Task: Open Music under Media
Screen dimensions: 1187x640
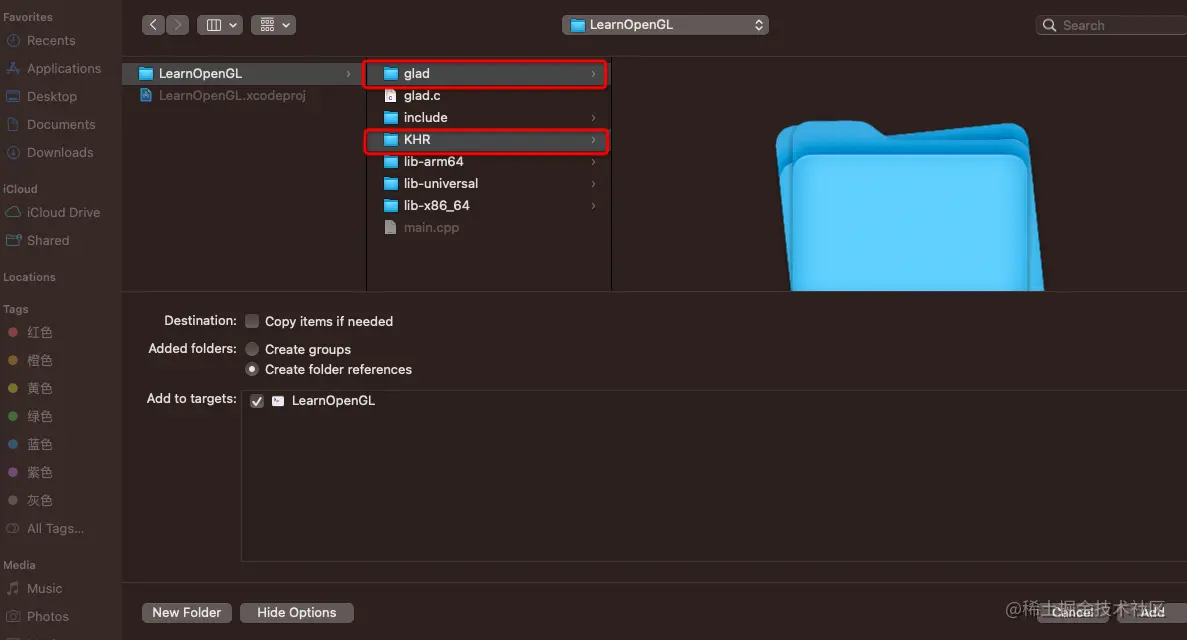Action: (x=44, y=588)
